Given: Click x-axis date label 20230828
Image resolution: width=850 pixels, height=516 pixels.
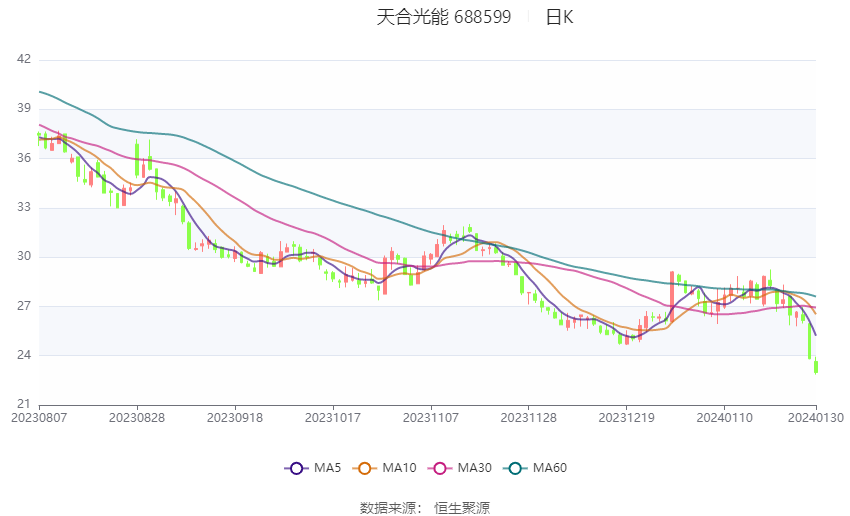Looking at the screenshot, I should coord(137,418).
